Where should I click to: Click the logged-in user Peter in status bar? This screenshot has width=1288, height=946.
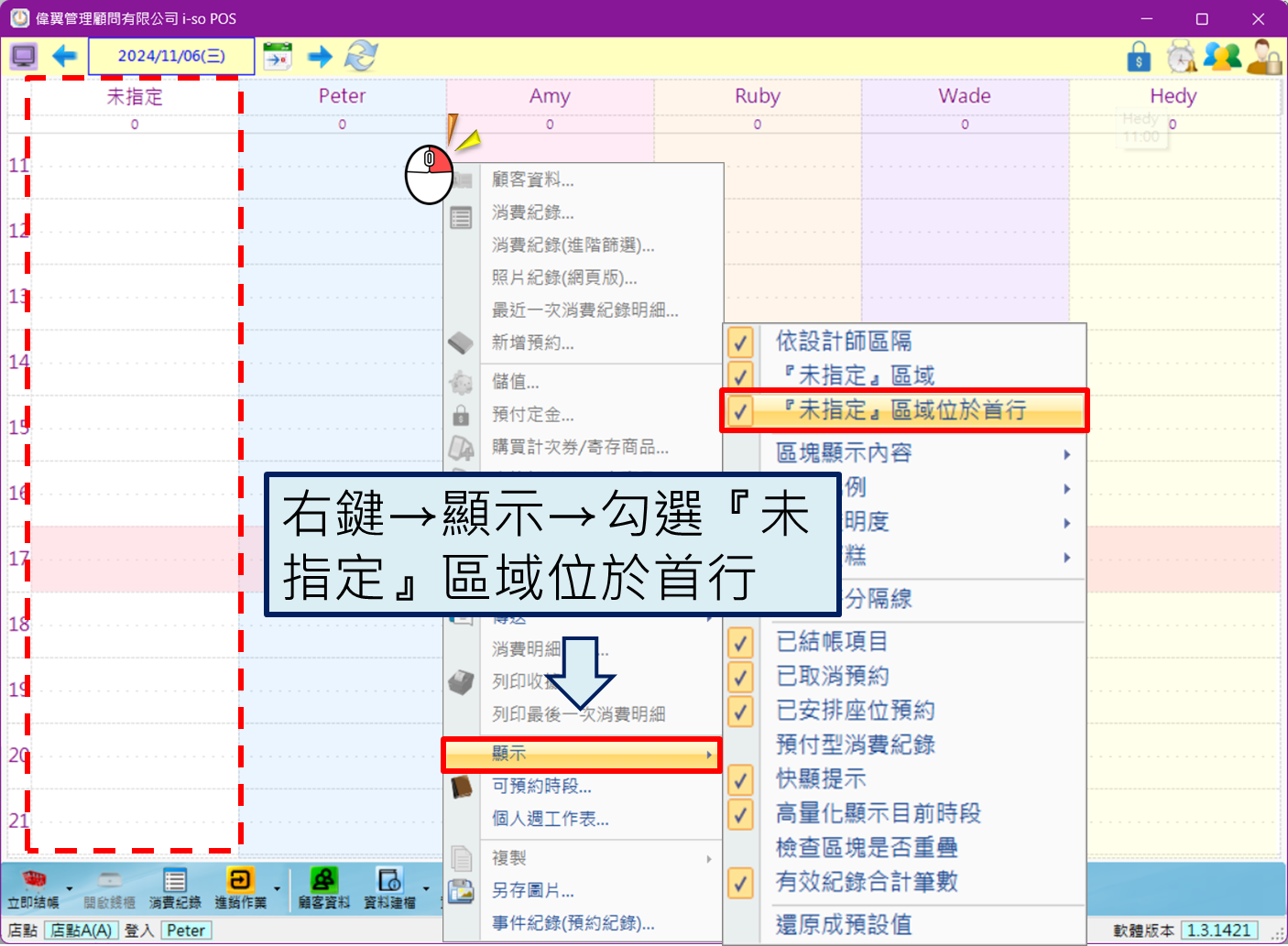[x=186, y=930]
